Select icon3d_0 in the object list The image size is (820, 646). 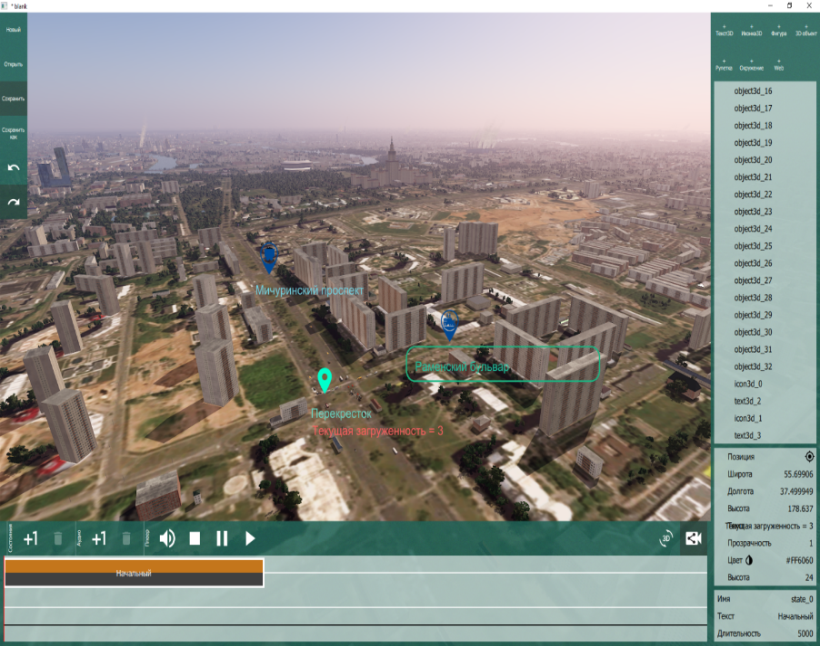(748, 384)
